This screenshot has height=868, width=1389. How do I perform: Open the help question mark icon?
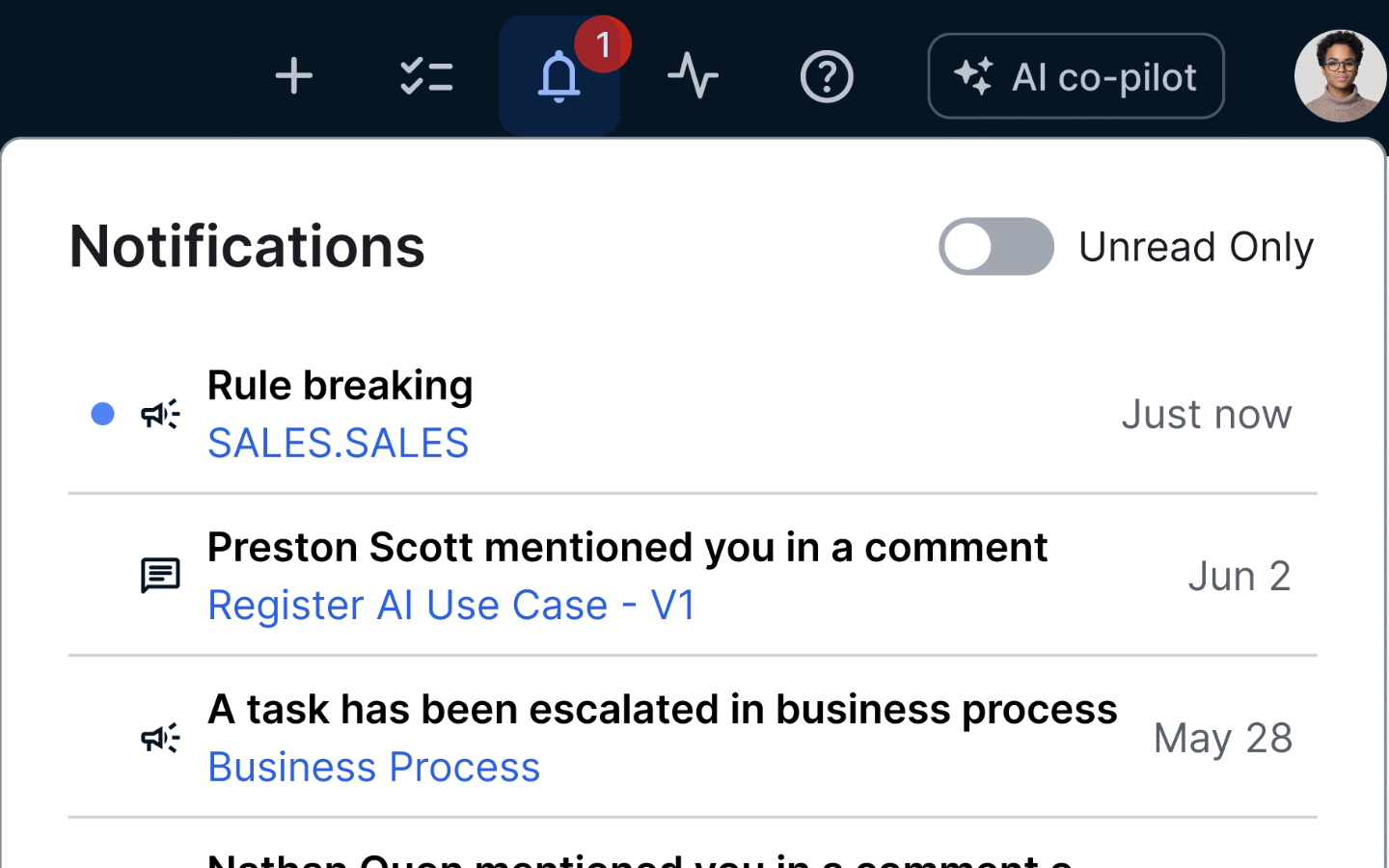pos(827,76)
